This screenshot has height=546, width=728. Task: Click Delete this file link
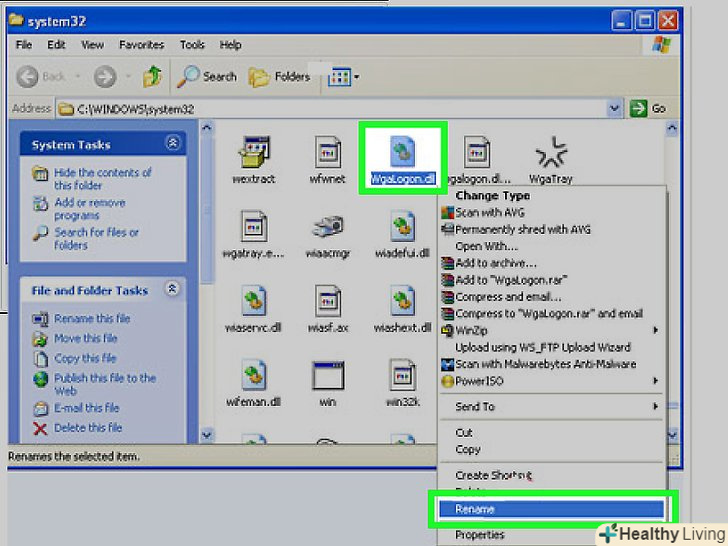pyautogui.click(x=88, y=428)
